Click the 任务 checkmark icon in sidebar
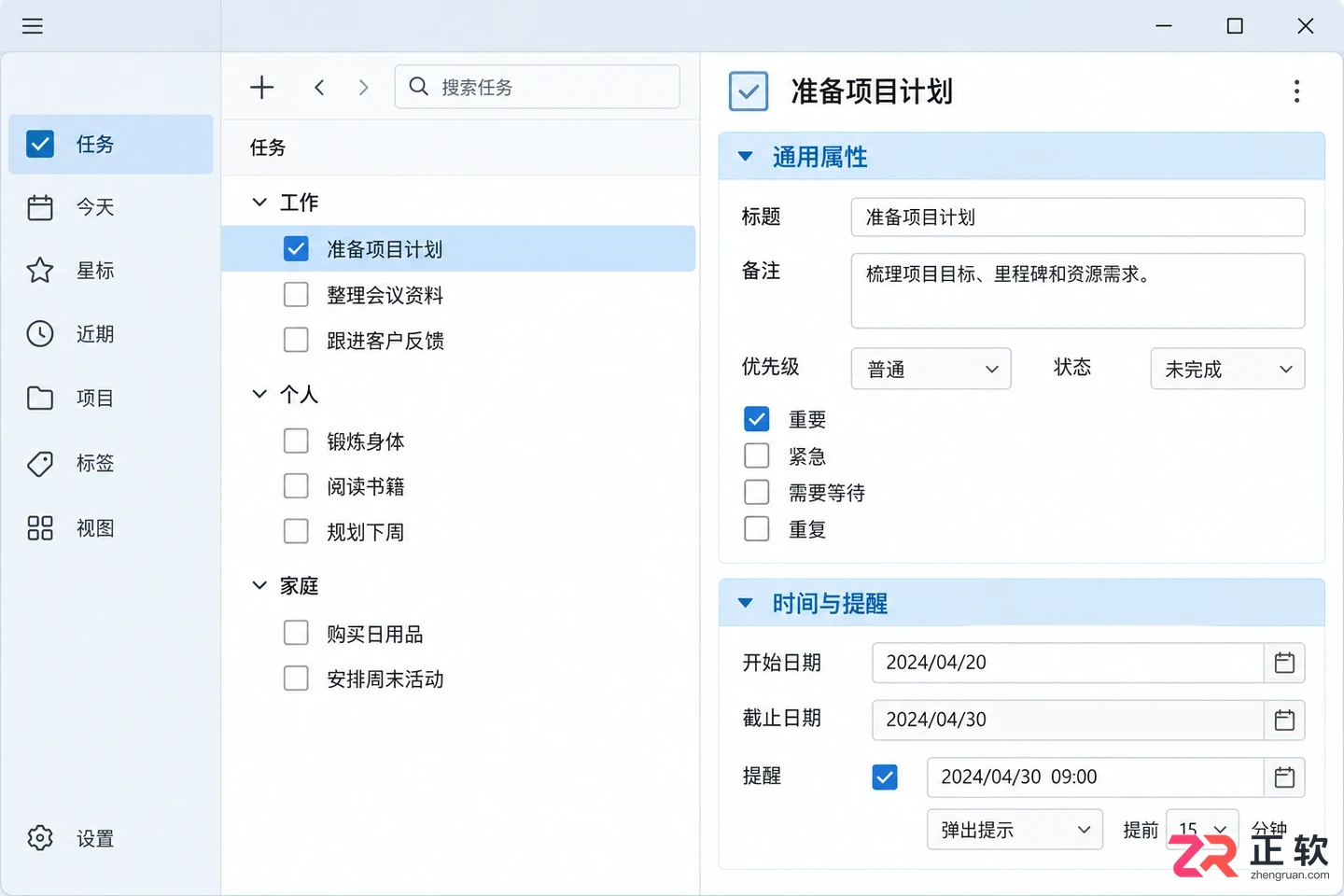 click(x=40, y=144)
